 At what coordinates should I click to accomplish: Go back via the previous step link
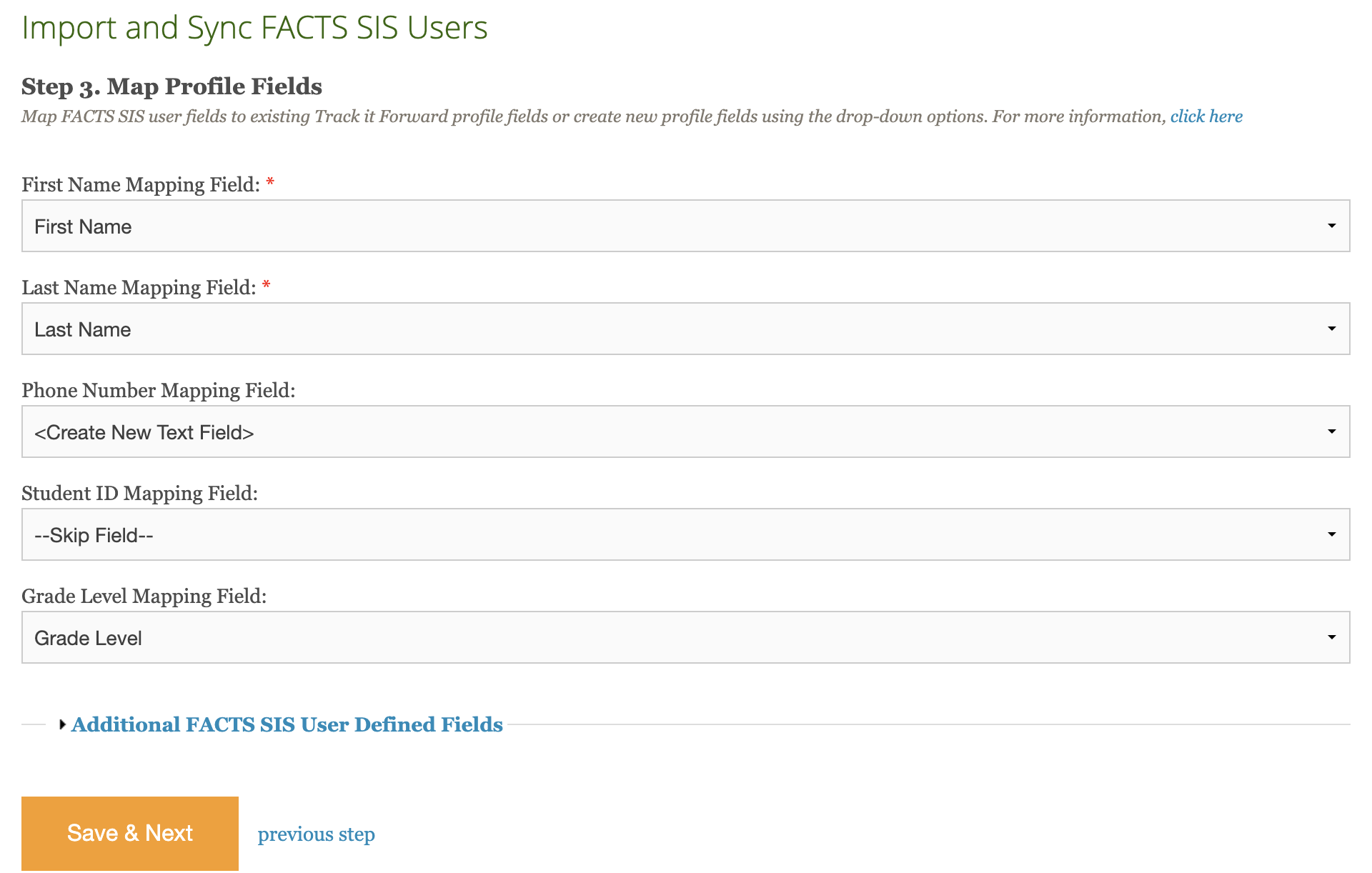[316, 834]
